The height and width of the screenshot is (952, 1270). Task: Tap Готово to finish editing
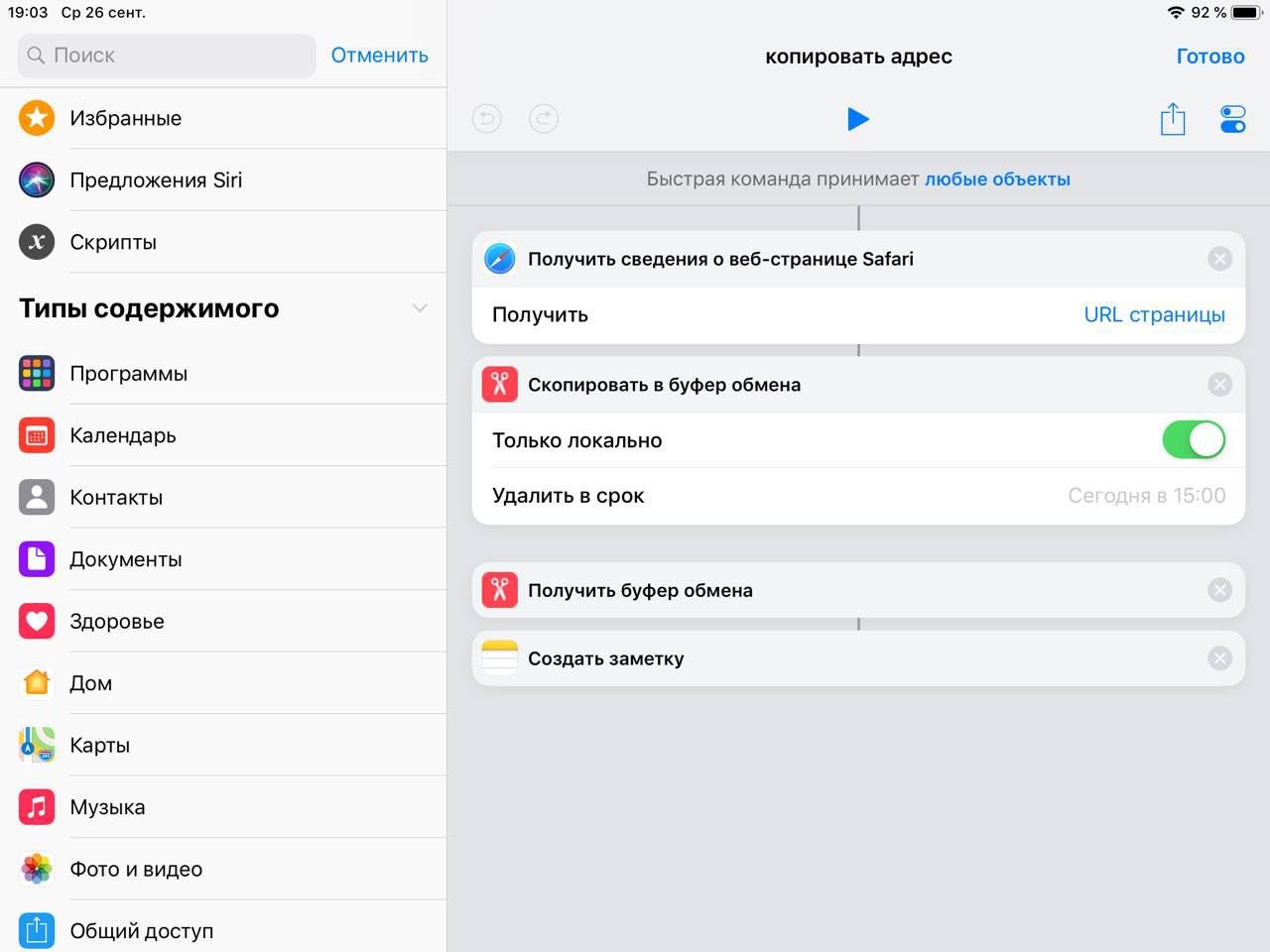(x=1210, y=57)
